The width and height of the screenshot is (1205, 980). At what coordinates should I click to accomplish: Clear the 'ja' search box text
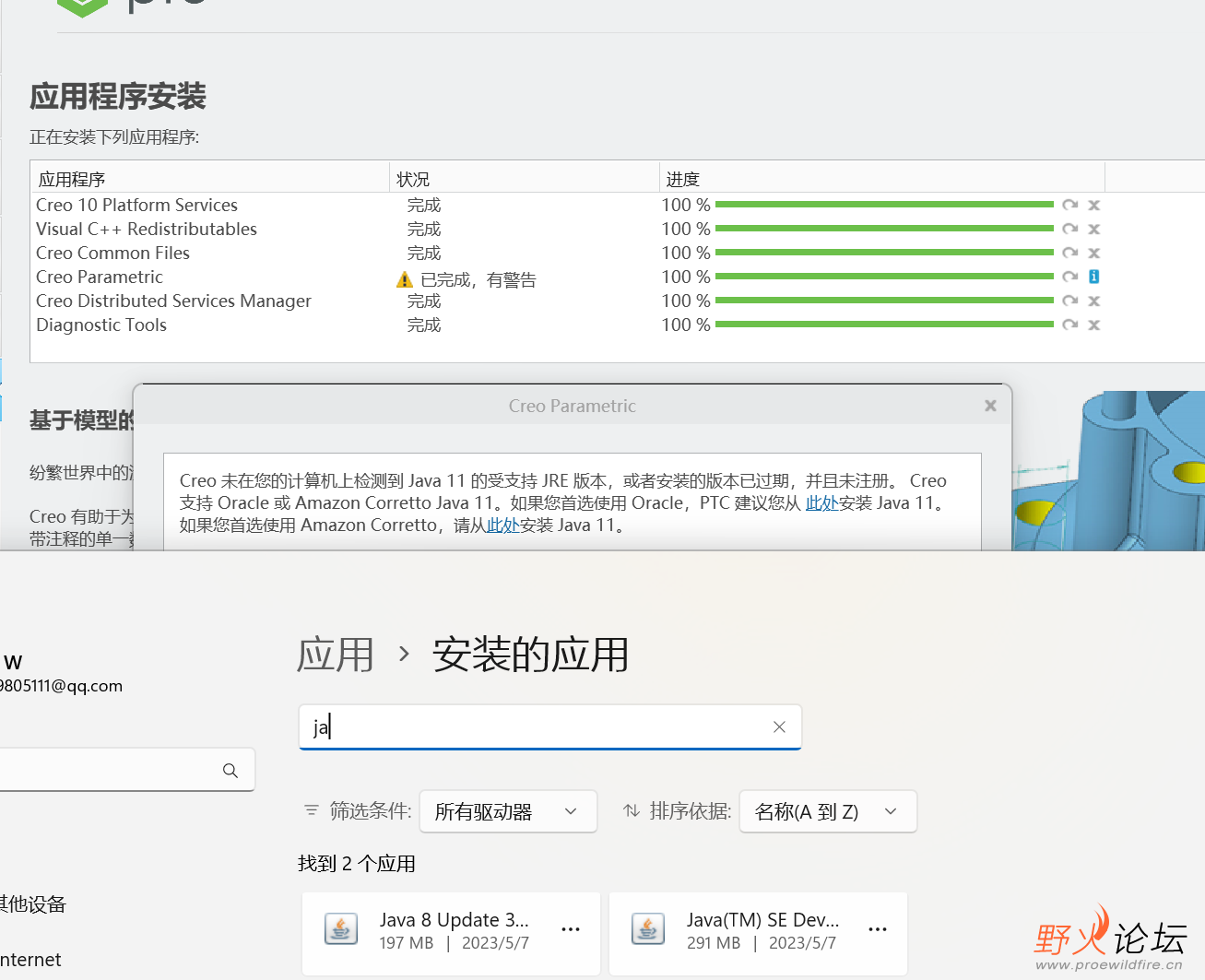tap(779, 726)
